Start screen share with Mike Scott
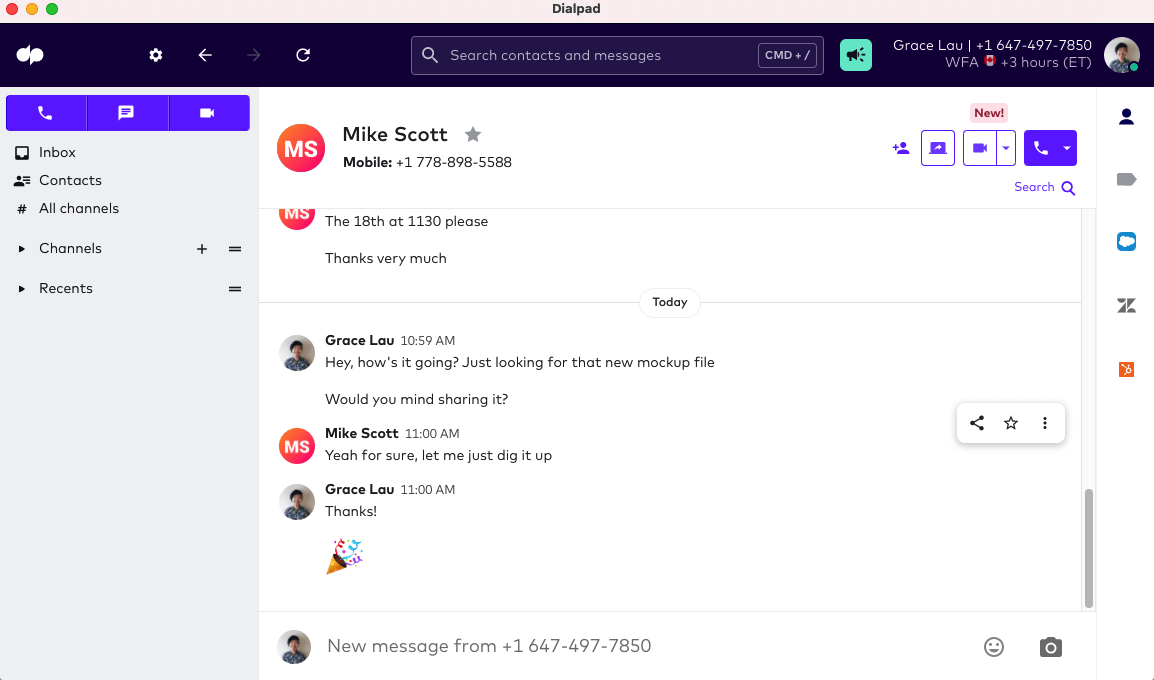 coord(938,148)
